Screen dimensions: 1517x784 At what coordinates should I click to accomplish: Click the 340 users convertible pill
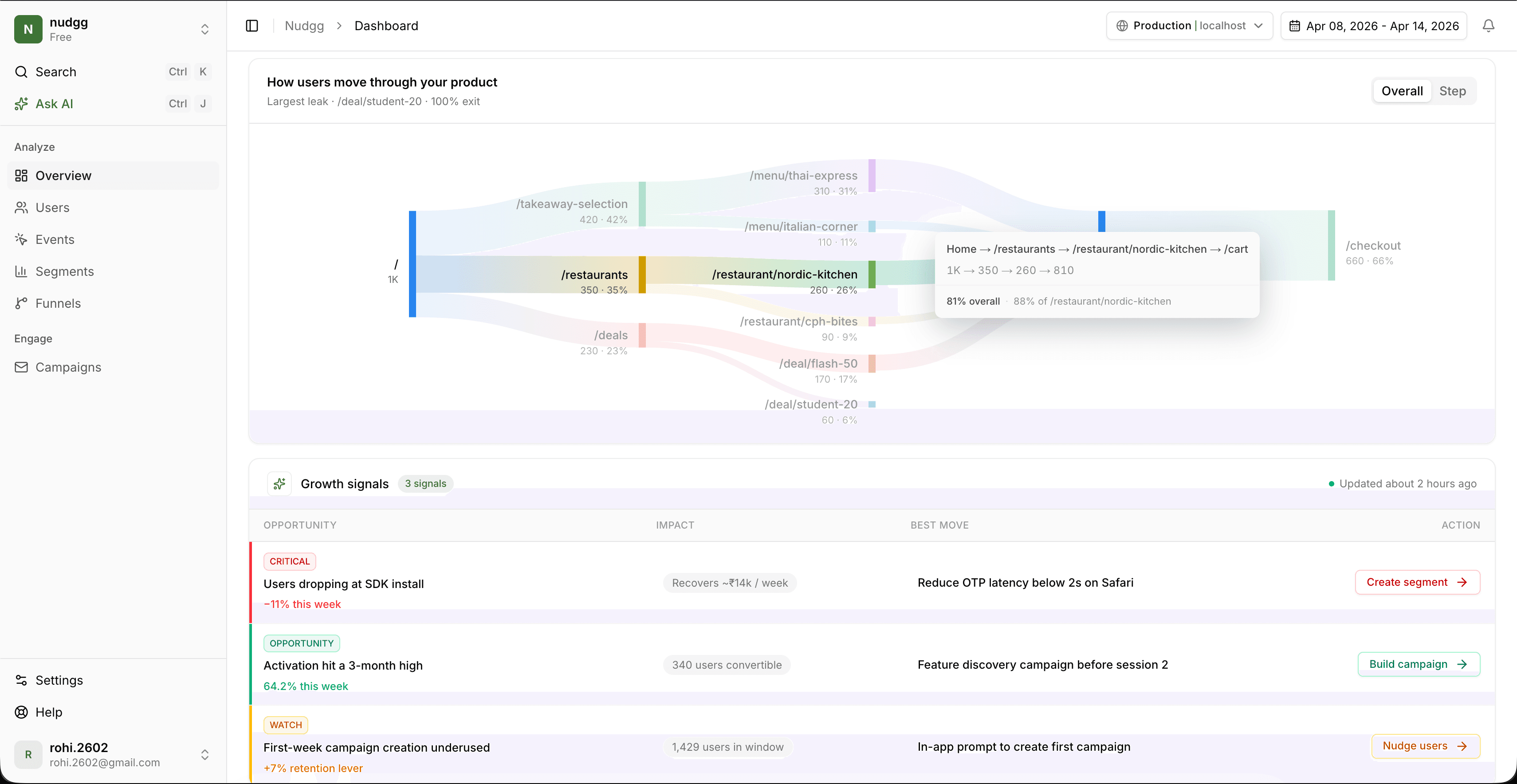coord(727,665)
